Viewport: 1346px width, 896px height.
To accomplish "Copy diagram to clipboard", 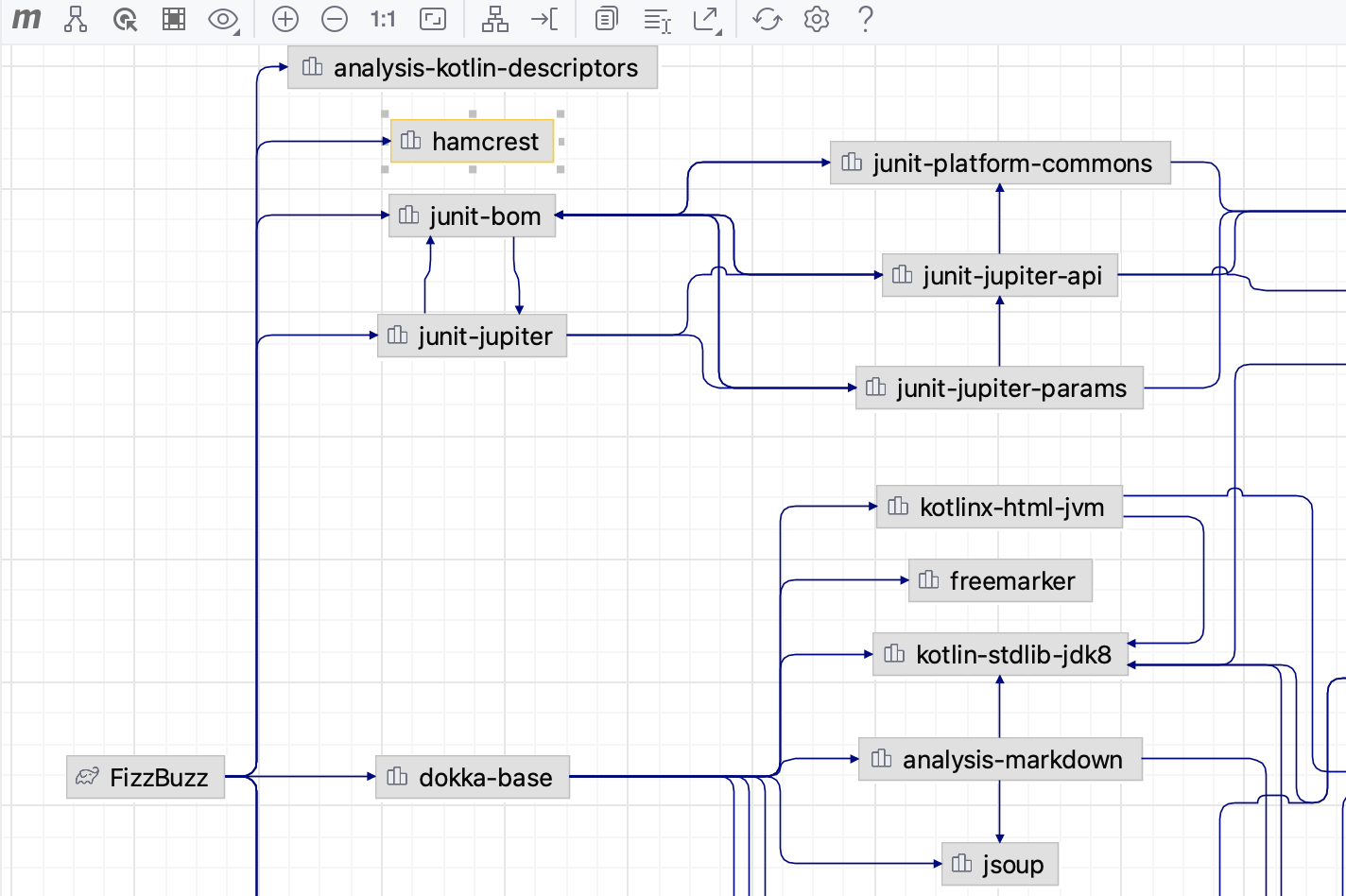I will tap(606, 19).
